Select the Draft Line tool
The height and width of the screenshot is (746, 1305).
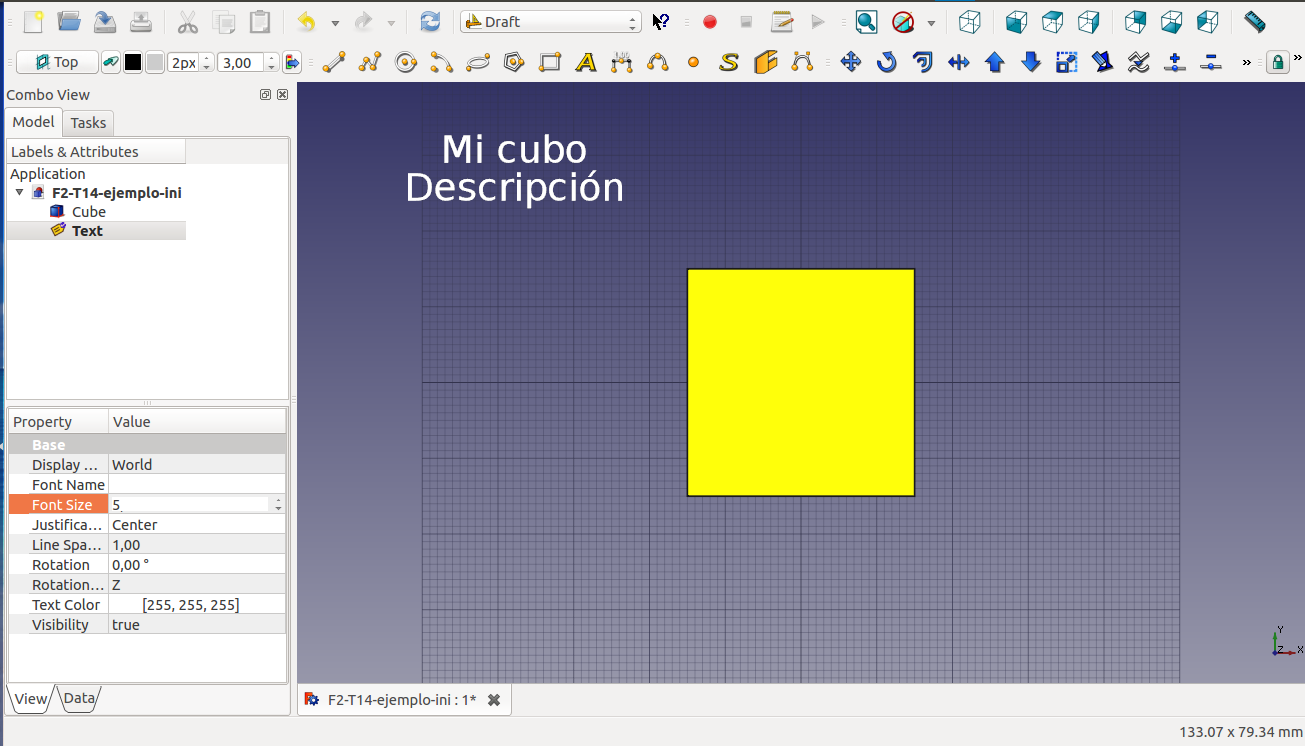click(x=333, y=63)
